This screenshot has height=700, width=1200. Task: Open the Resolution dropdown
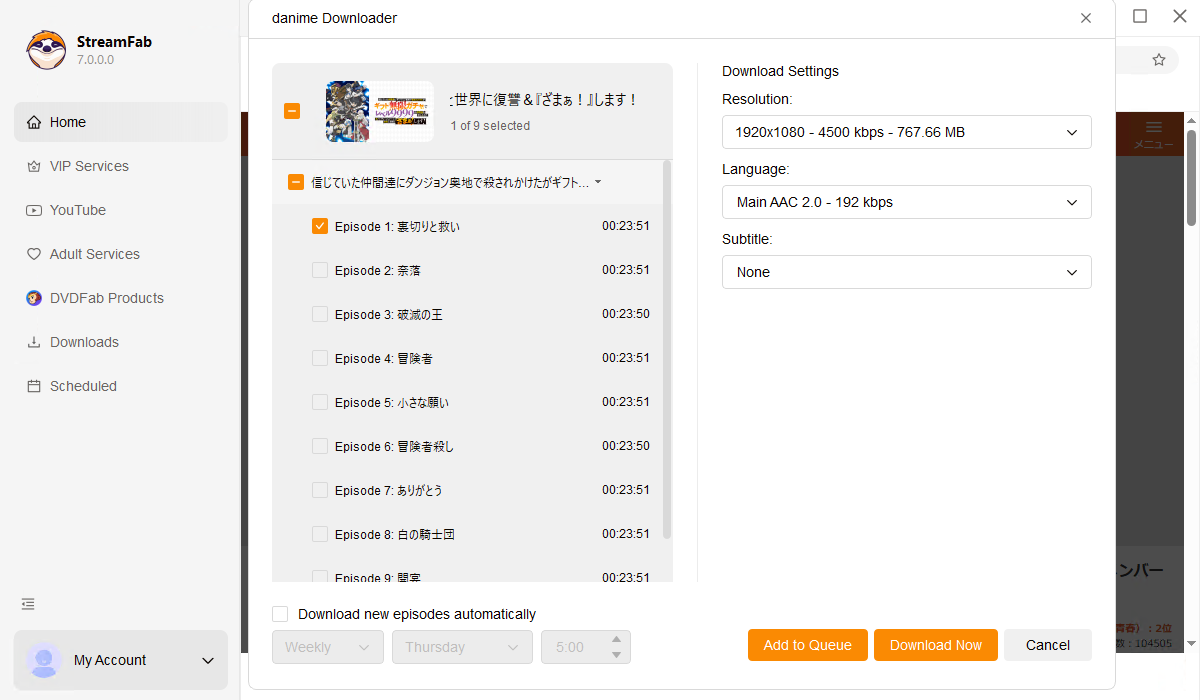point(905,132)
